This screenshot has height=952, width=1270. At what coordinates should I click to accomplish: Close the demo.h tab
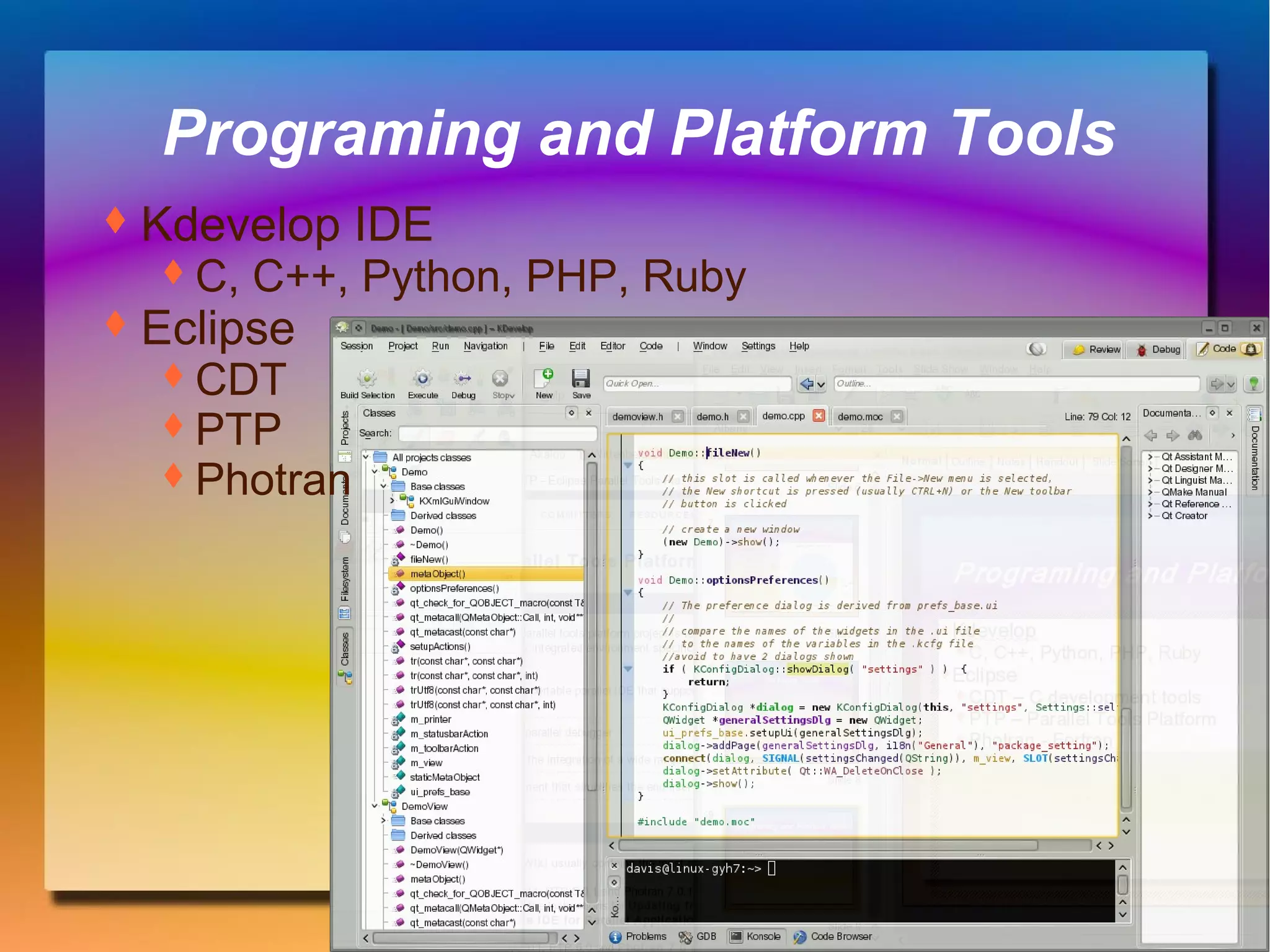point(743,416)
